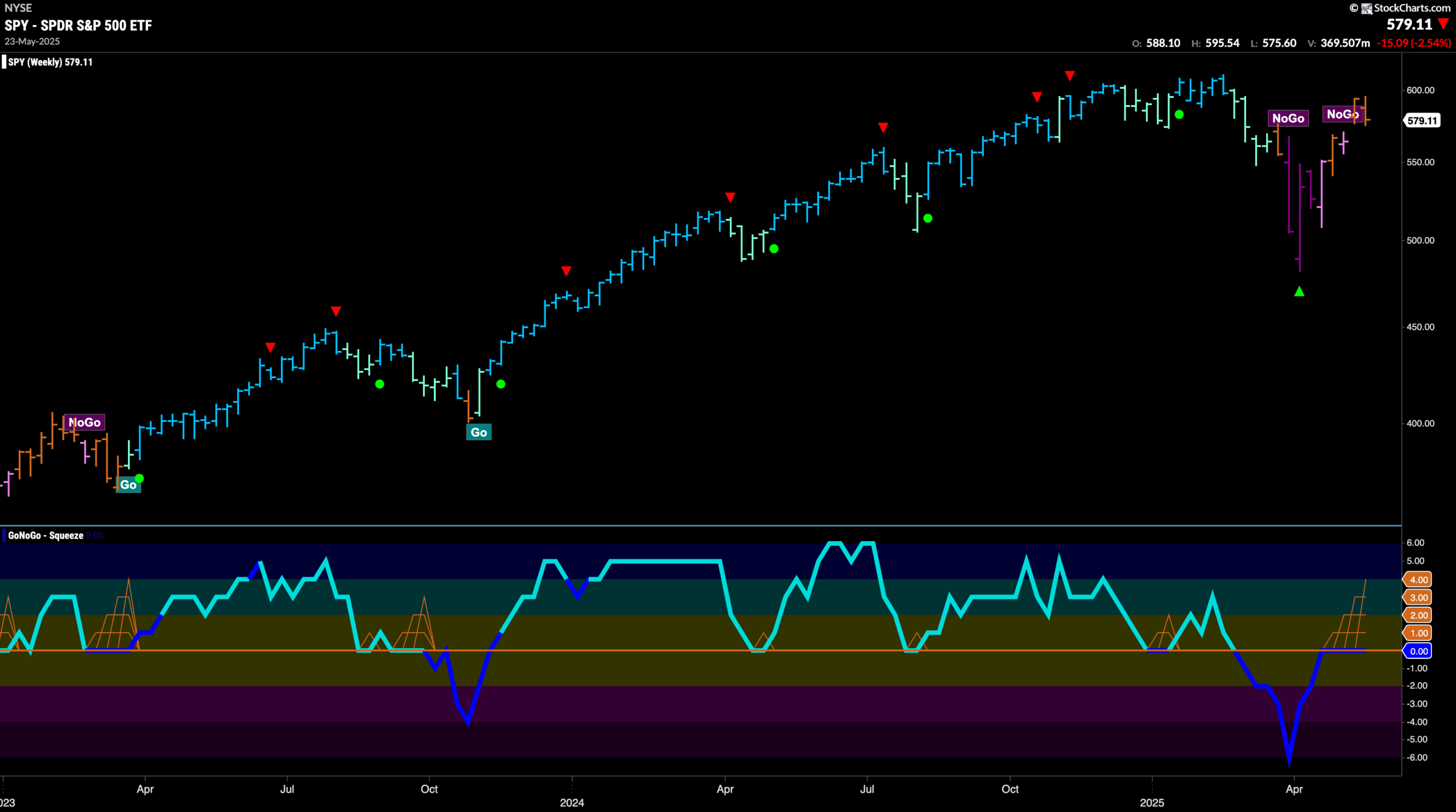Click the red down triangle near November 2024
Viewport: 1456px width, 812px height.
click(x=1070, y=76)
